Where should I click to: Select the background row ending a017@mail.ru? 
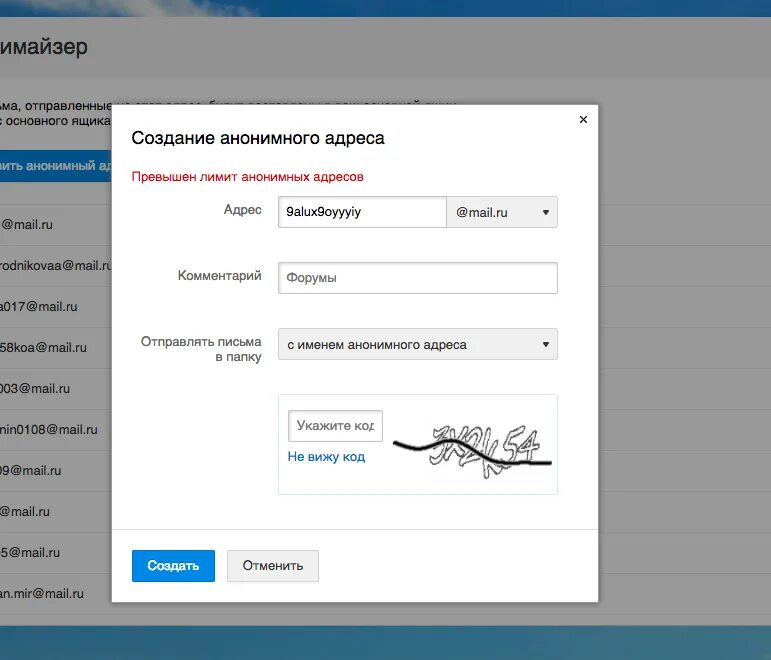click(x=56, y=307)
